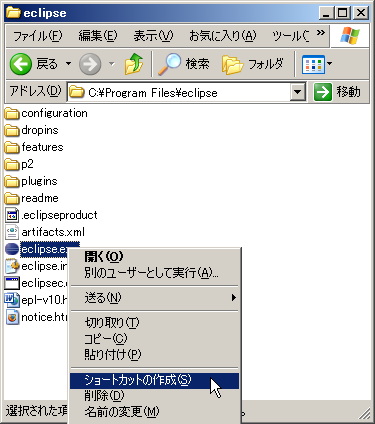Select the p2 folder icon
This screenshot has width=375, height=424.
(x=12, y=164)
